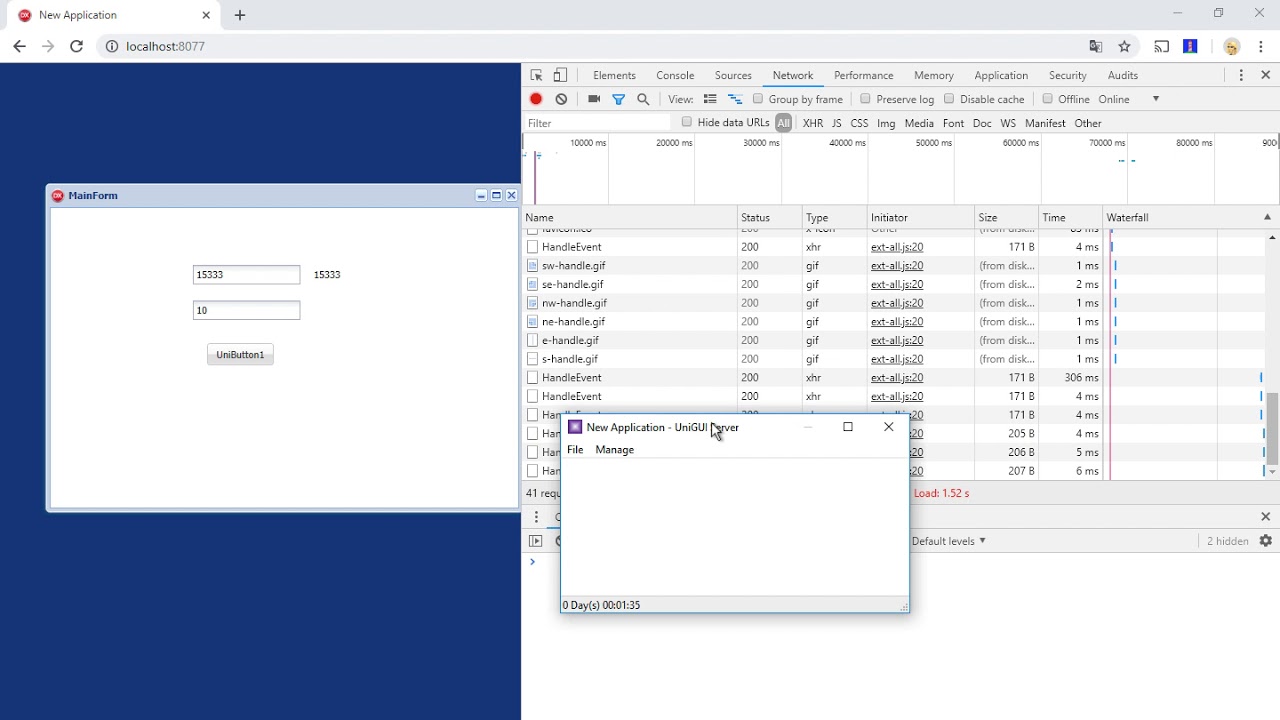Close the console drawer
The width and height of the screenshot is (1280, 720).
[1265, 517]
